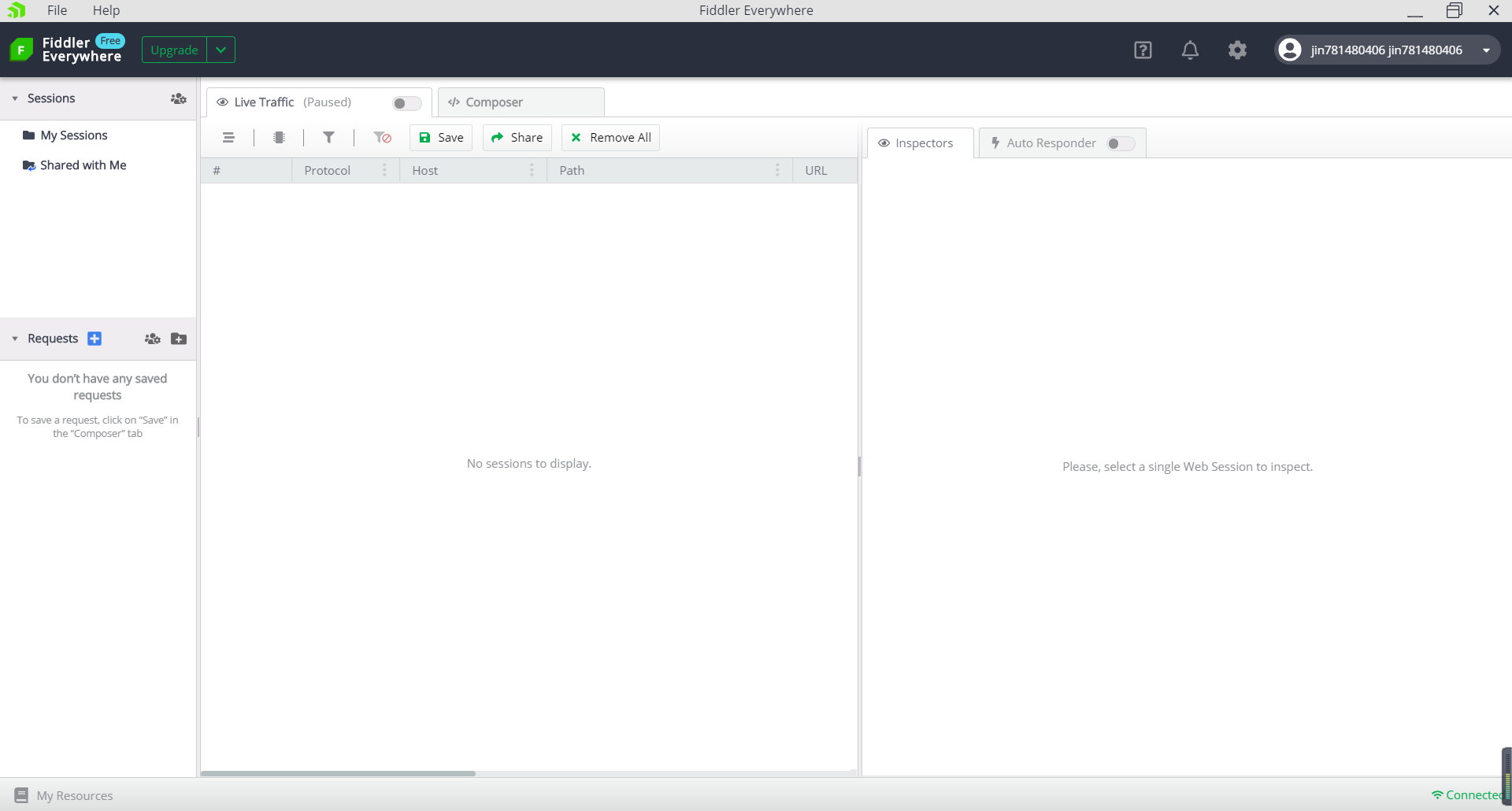The width and height of the screenshot is (1512, 811).
Task: Click the Remove All button
Action: (610, 137)
